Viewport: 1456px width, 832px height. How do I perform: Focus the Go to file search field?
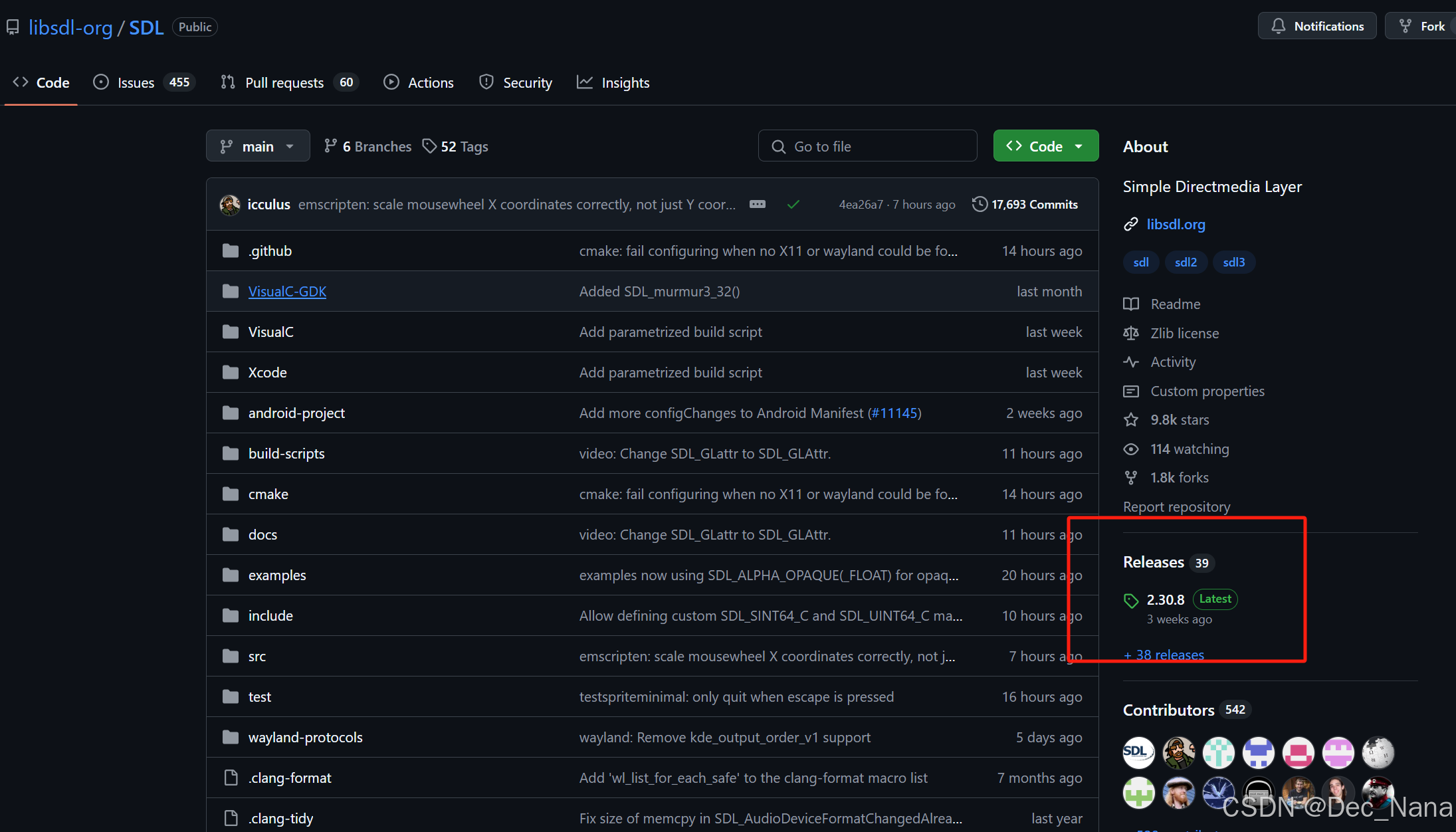(x=867, y=146)
